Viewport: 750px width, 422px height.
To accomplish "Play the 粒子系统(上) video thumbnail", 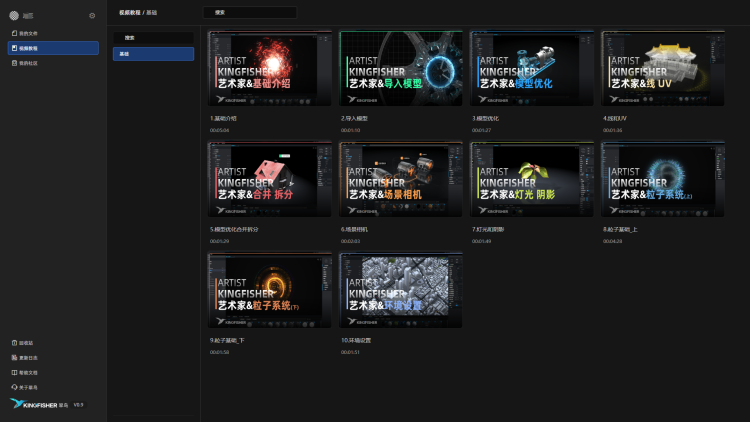I will point(663,179).
